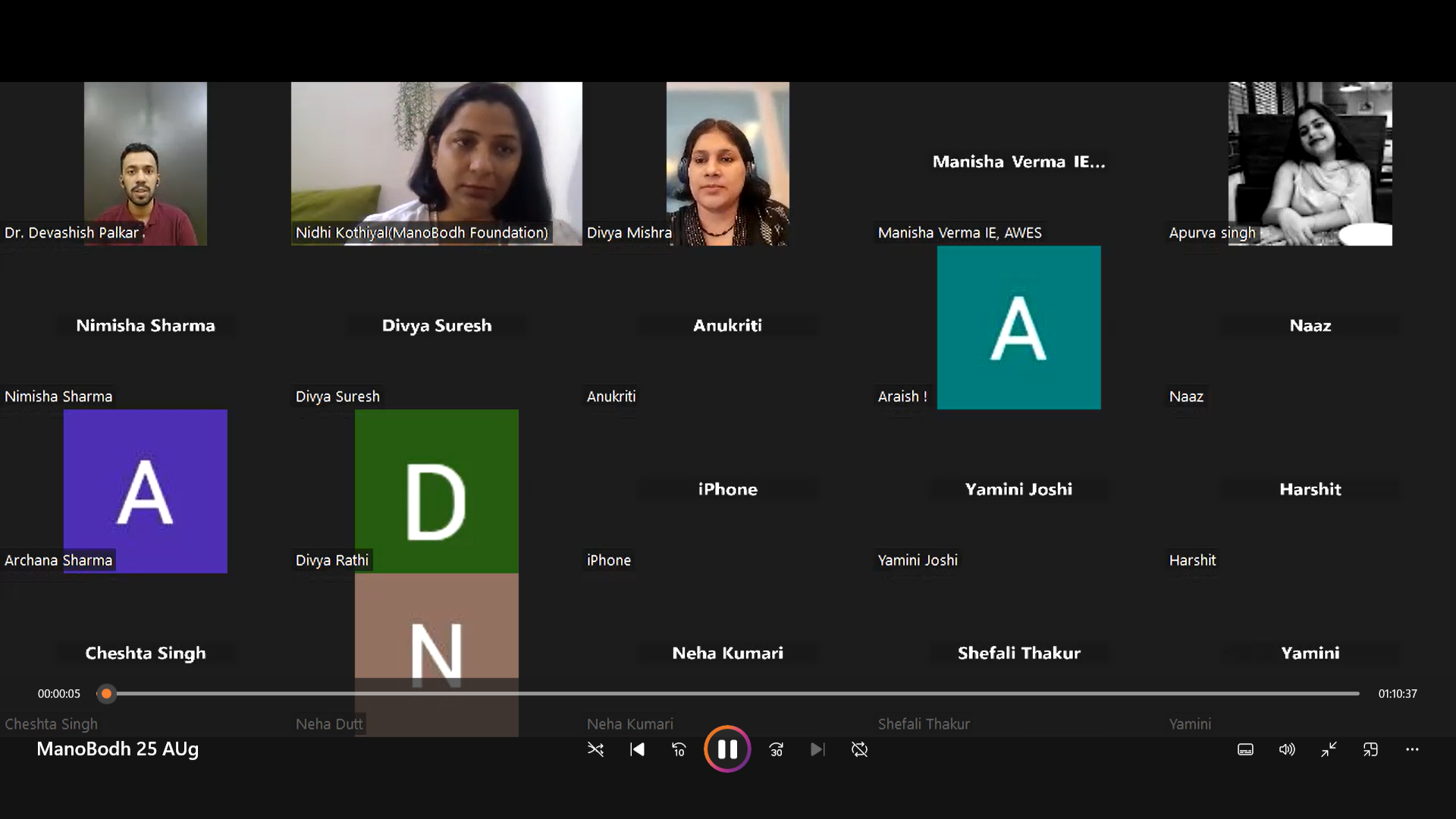Open the volume control
This screenshot has height=819, width=1456.
point(1287,749)
